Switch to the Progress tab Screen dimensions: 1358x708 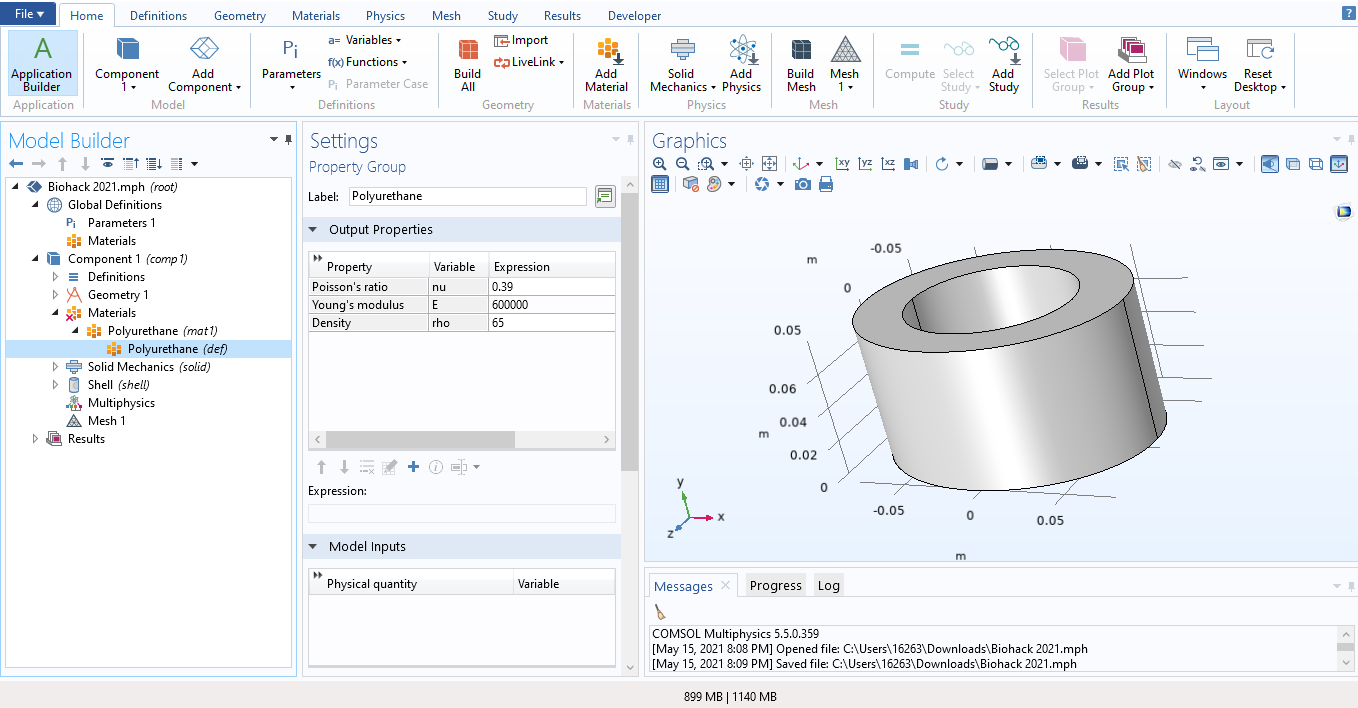click(x=775, y=586)
